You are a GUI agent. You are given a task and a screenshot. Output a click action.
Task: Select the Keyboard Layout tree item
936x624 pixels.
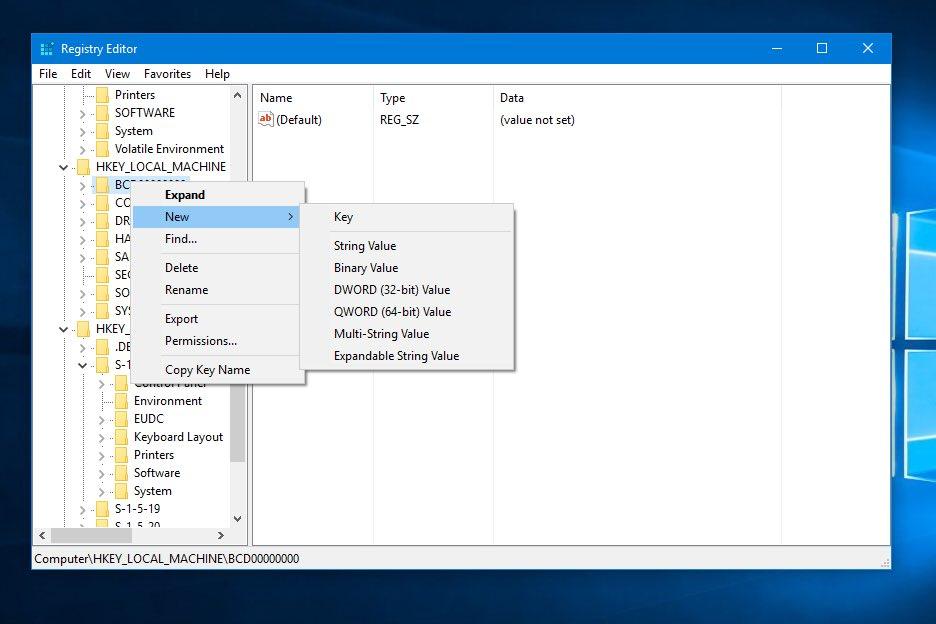pos(178,437)
